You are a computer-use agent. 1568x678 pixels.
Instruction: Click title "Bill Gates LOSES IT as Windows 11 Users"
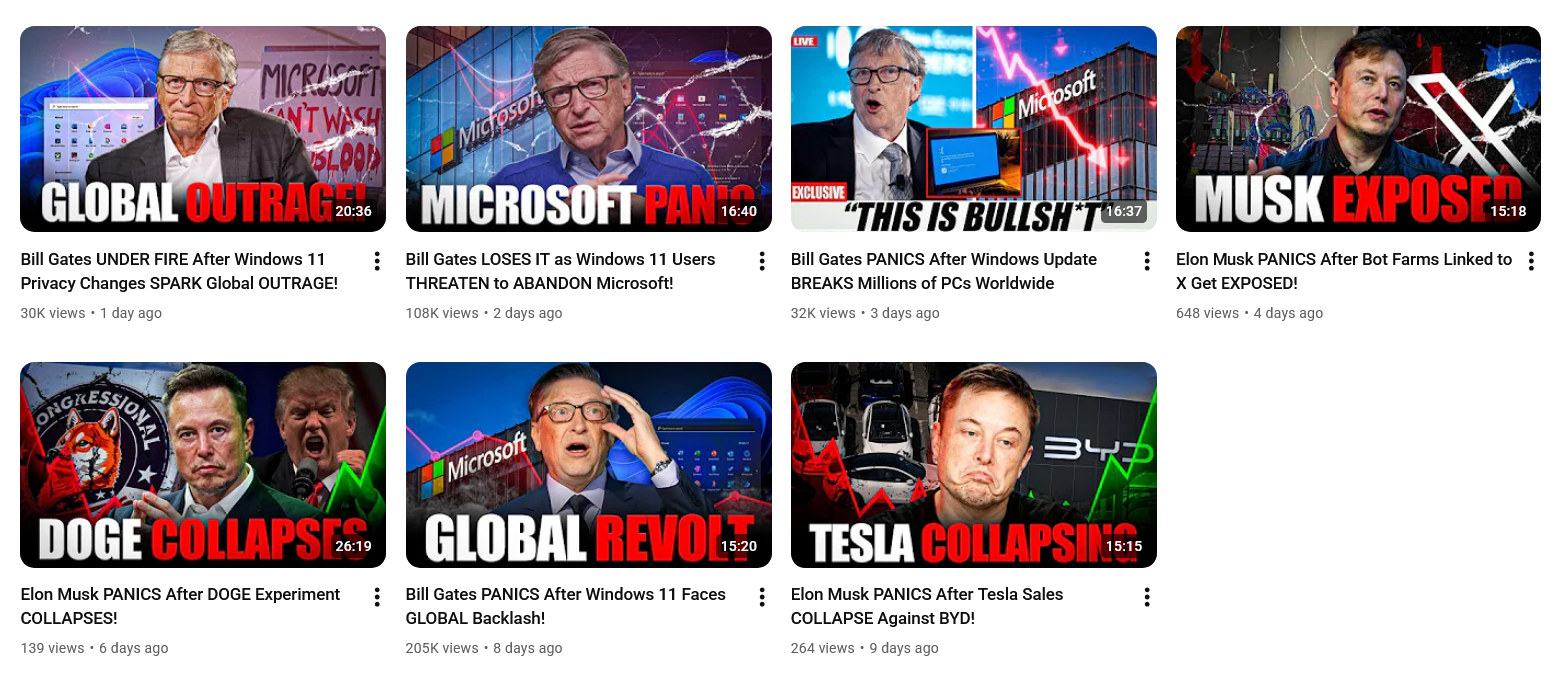coord(561,259)
